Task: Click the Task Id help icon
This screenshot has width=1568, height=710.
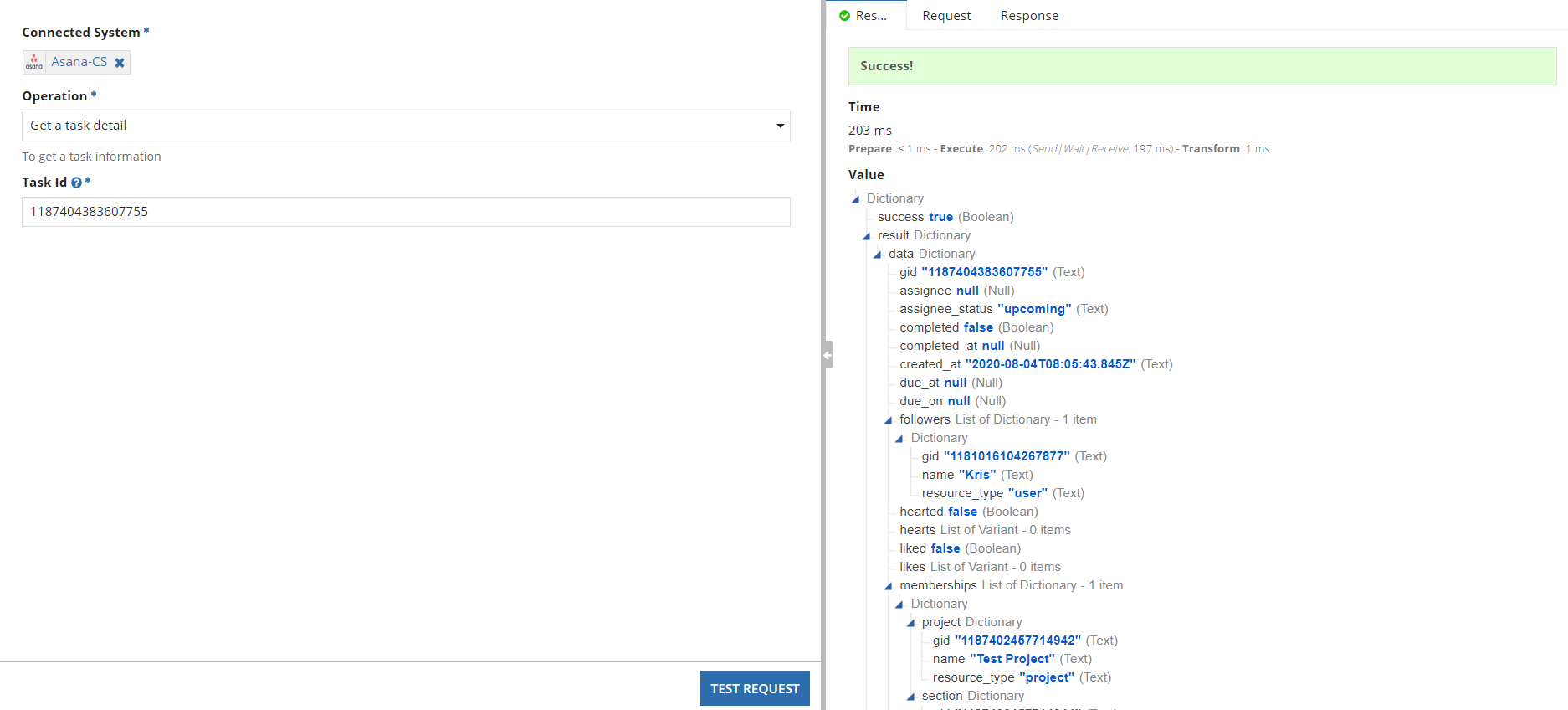Action: click(76, 183)
